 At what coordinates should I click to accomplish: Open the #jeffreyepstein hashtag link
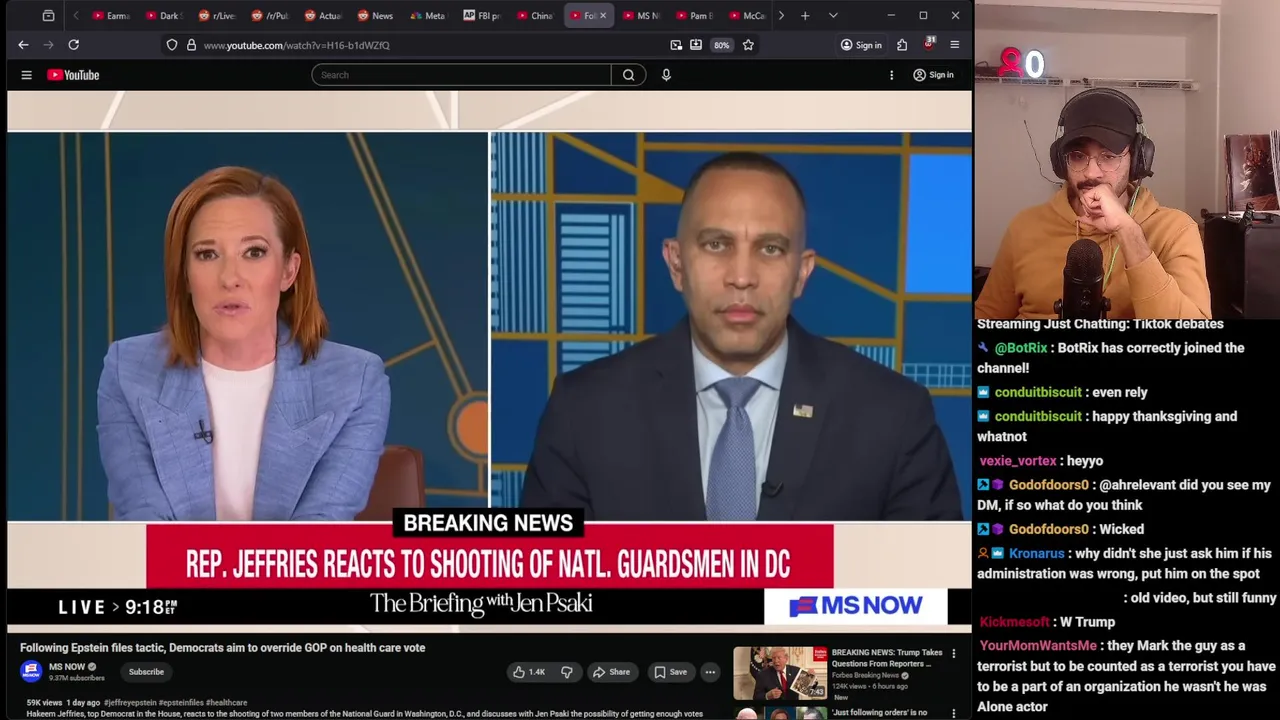[x=129, y=703]
